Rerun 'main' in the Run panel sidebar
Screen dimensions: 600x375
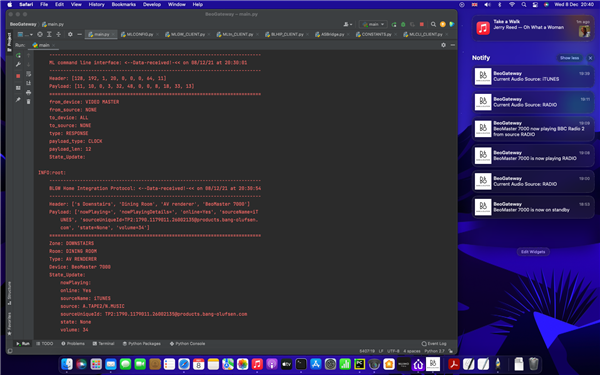[18, 55]
